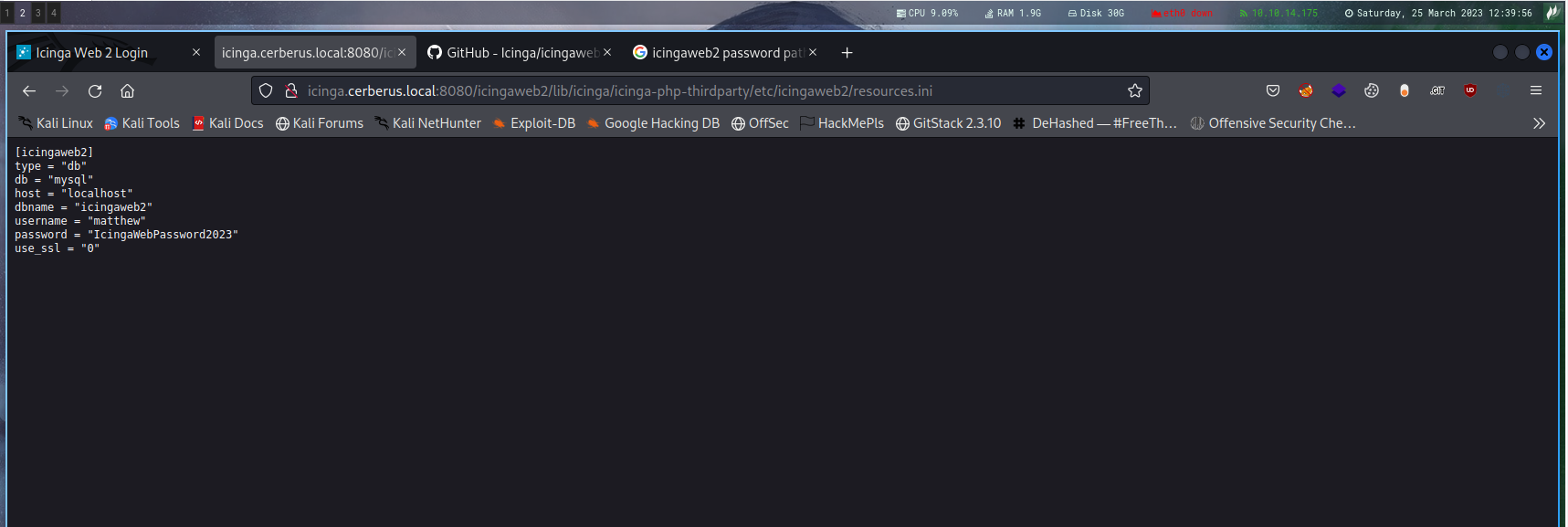Close the Icinga Web 2 Login tab

tap(196, 52)
